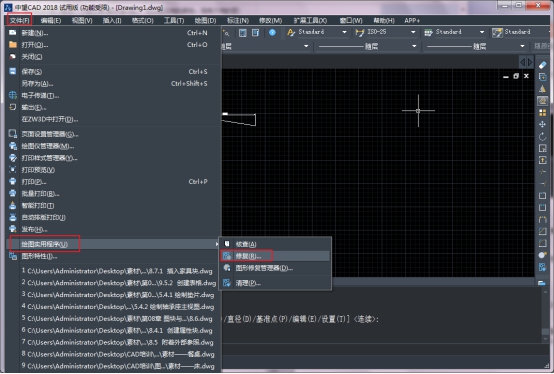This screenshot has height=374, width=554.
Task: Click the blue help circle icon in top toolbar
Action: (x=272, y=32)
